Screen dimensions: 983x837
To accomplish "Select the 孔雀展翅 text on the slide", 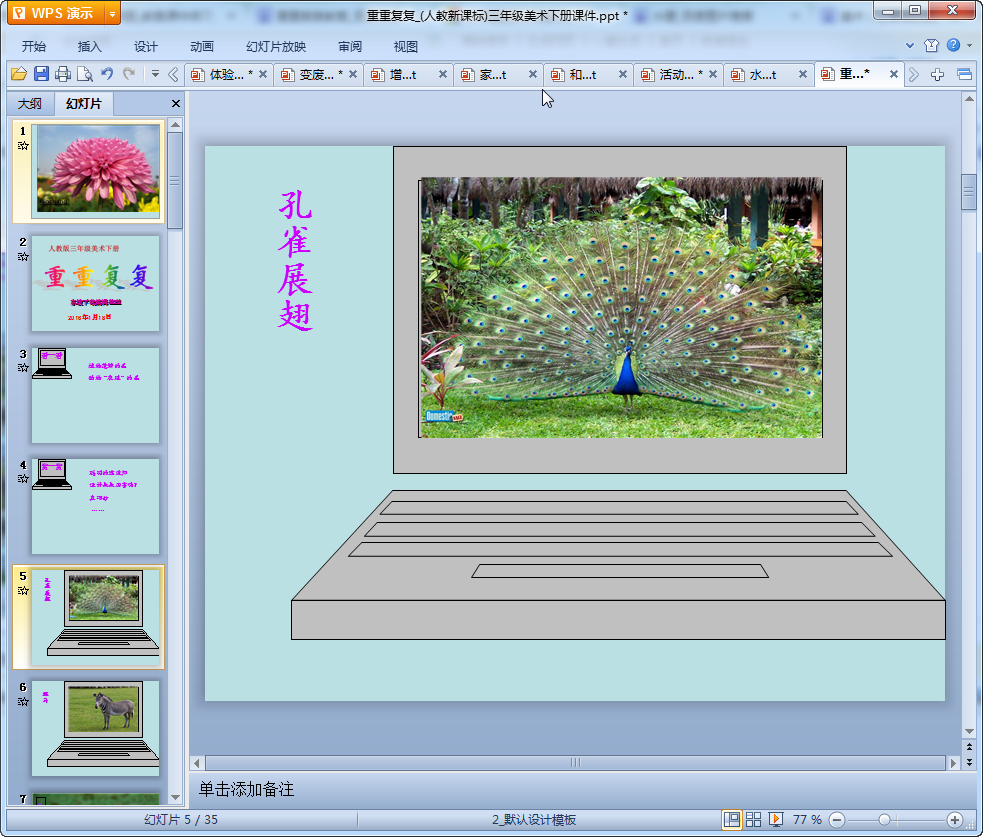I will pos(295,260).
